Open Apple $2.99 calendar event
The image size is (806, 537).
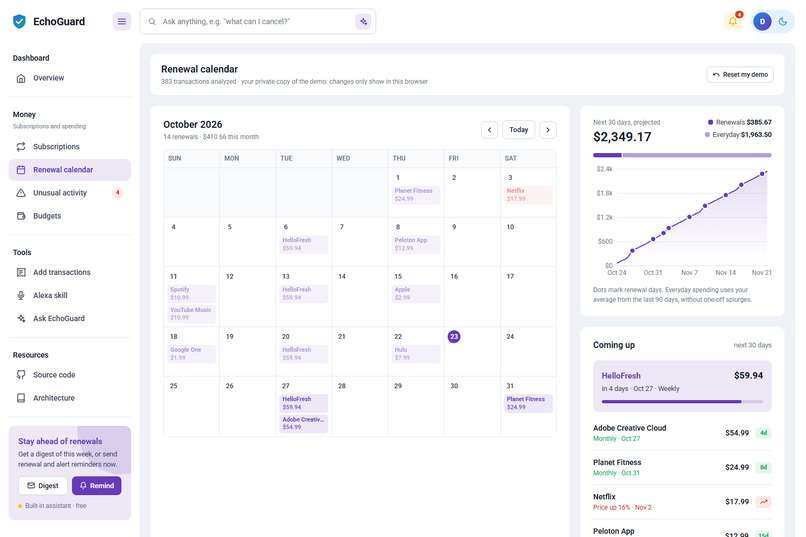tap(416, 293)
